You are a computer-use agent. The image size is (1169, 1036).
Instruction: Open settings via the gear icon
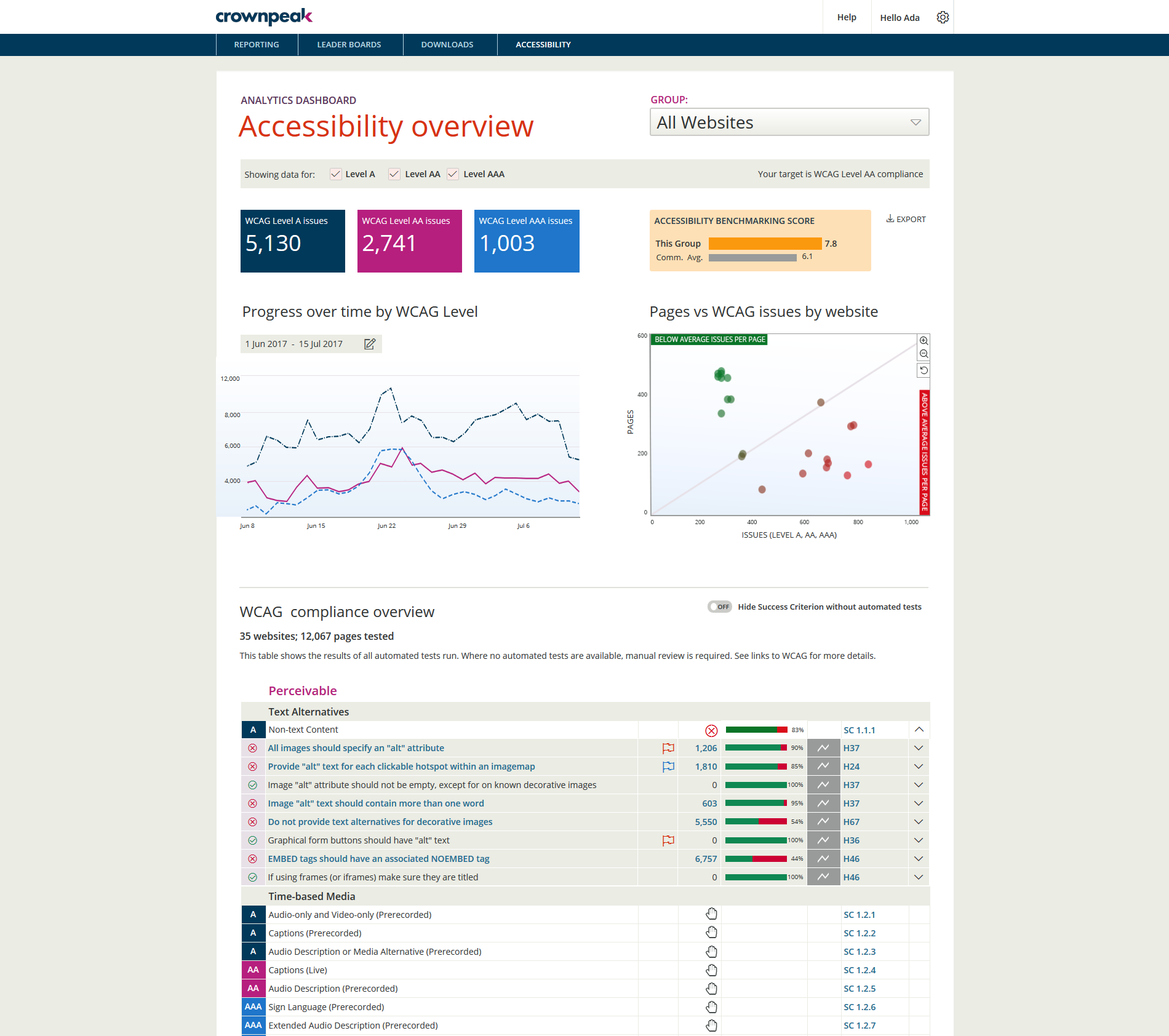pos(943,17)
